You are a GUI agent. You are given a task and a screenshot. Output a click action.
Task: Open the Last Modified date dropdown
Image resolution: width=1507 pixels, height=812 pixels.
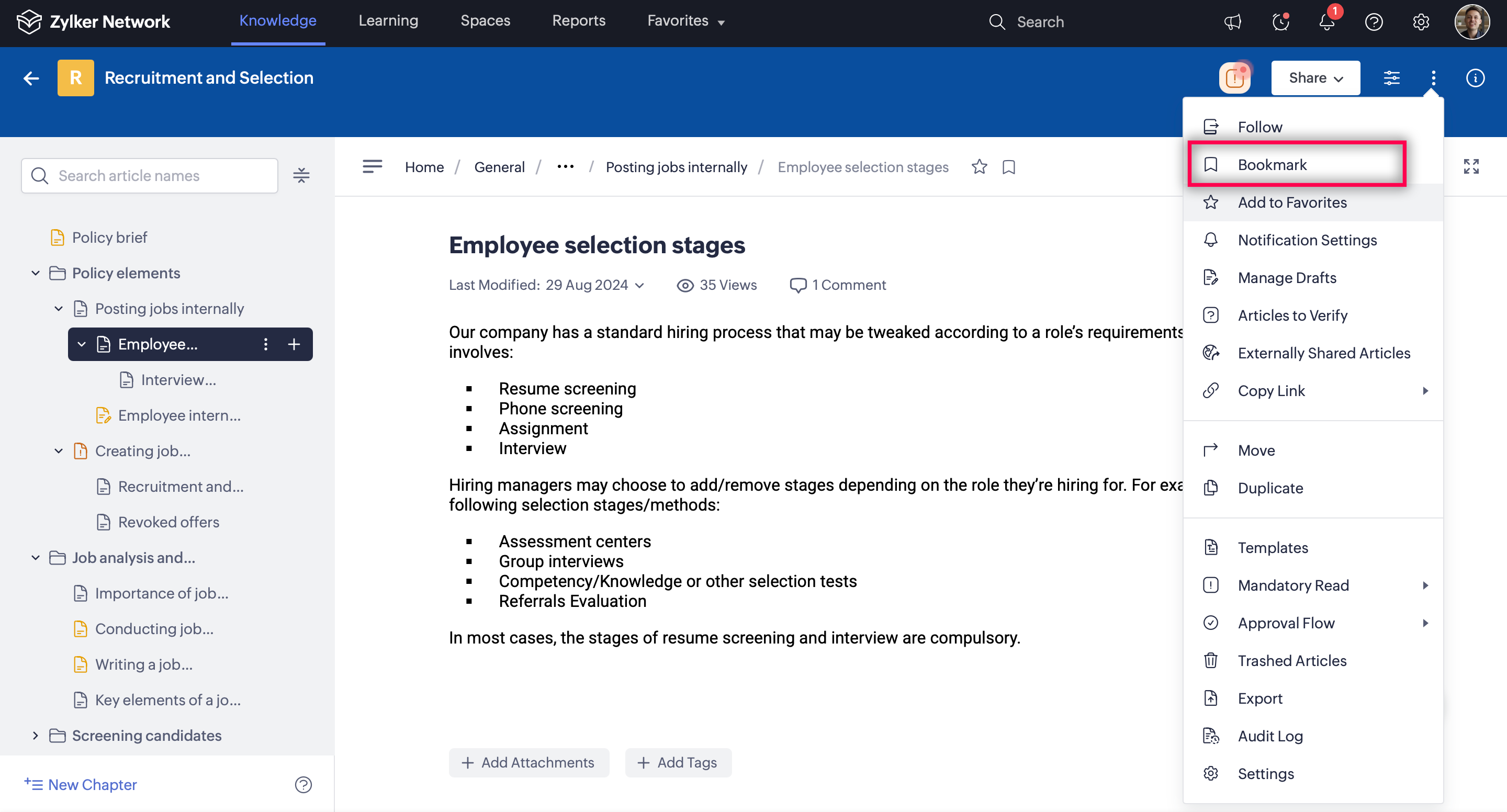click(x=639, y=286)
